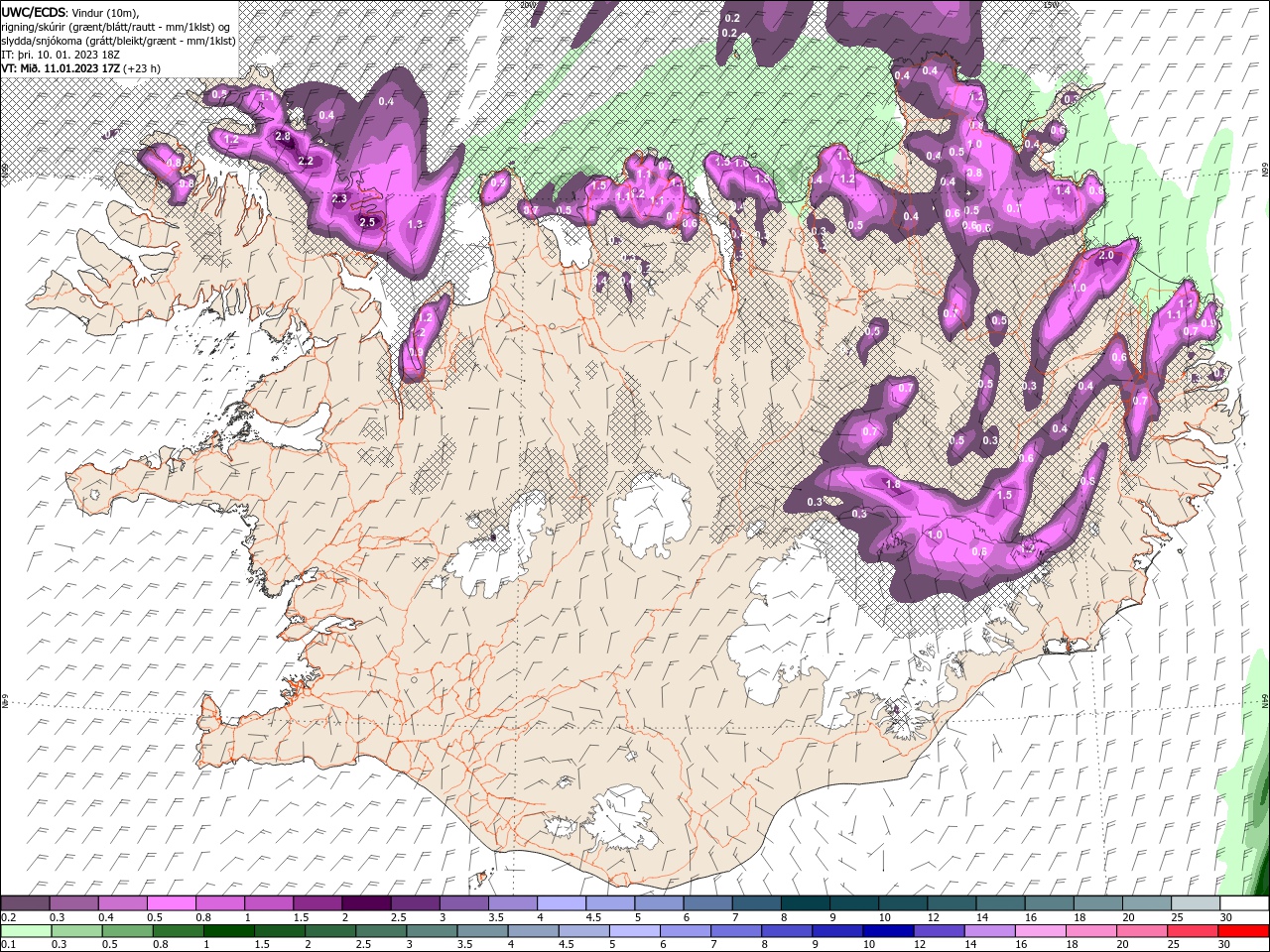Click the bright red swatch labeled 30 in the rain legend

pyautogui.click(x=1243, y=931)
